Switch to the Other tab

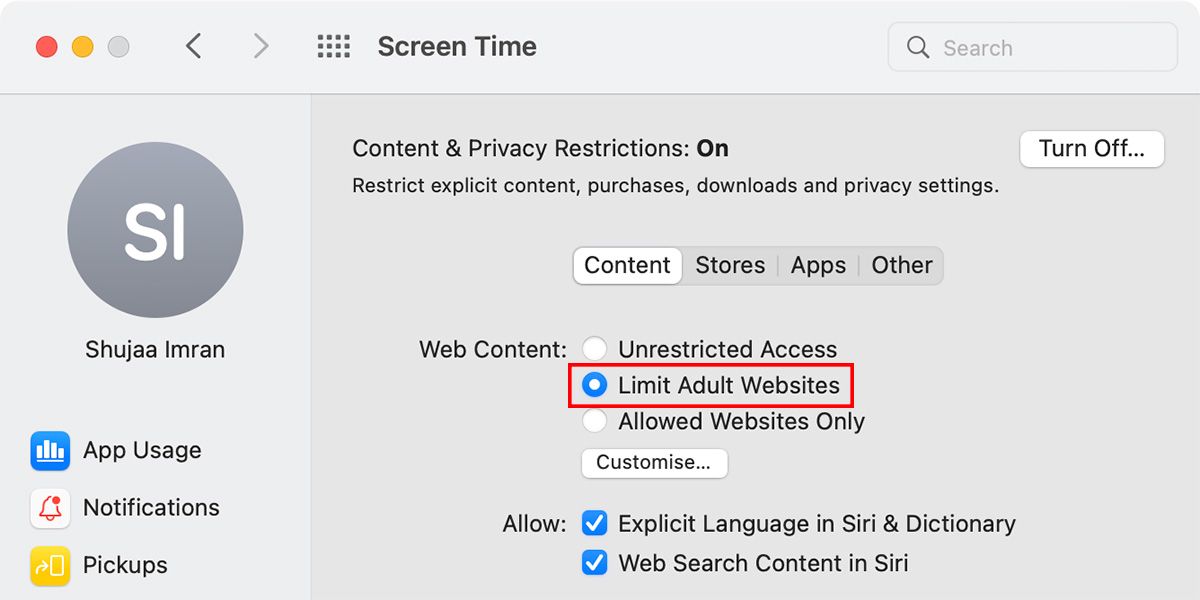pyautogui.click(x=901, y=265)
